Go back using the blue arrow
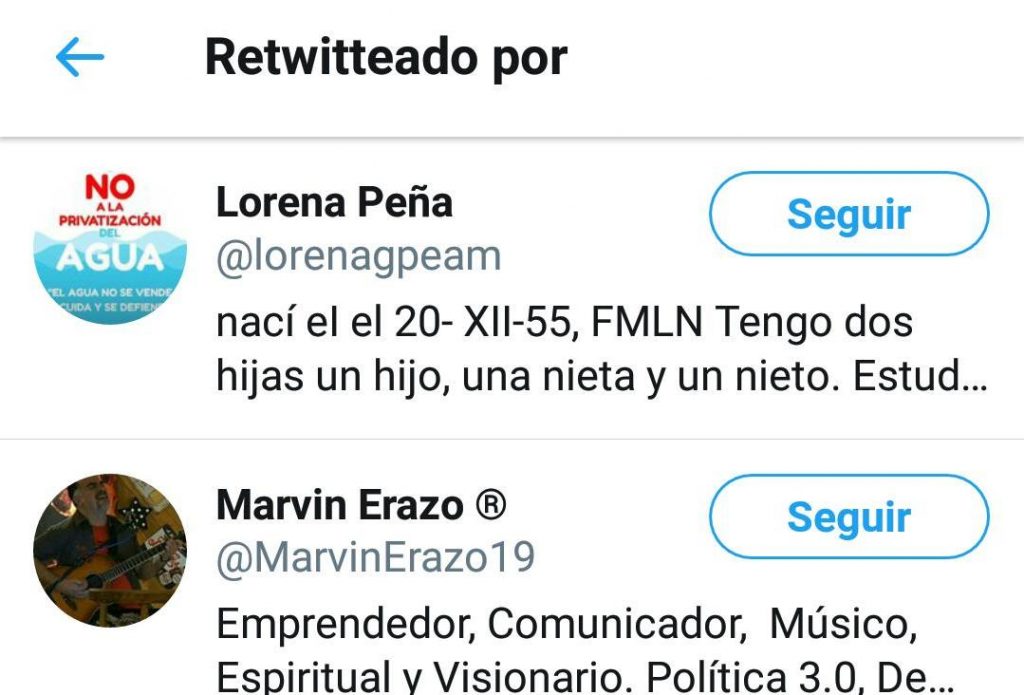This screenshot has width=1024, height=695. pyautogui.click(x=80, y=57)
